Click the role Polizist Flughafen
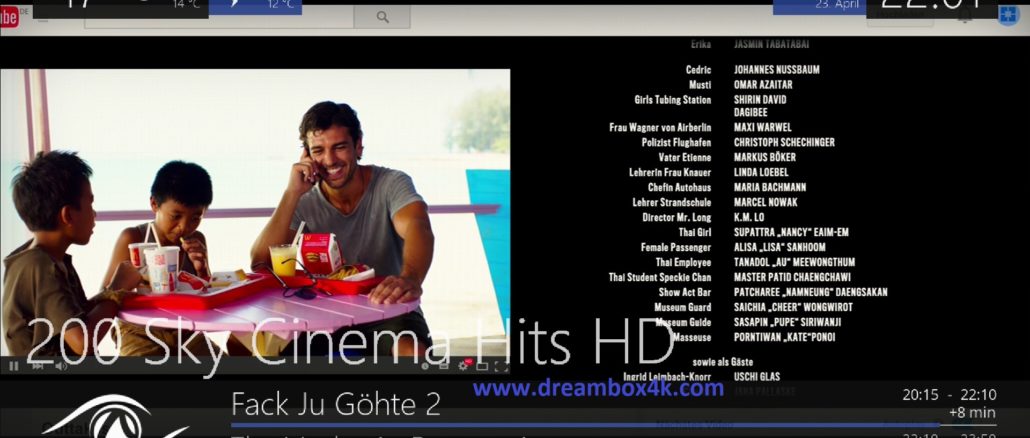Image resolution: width=1030 pixels, height=438 pixels. [677, 142]
